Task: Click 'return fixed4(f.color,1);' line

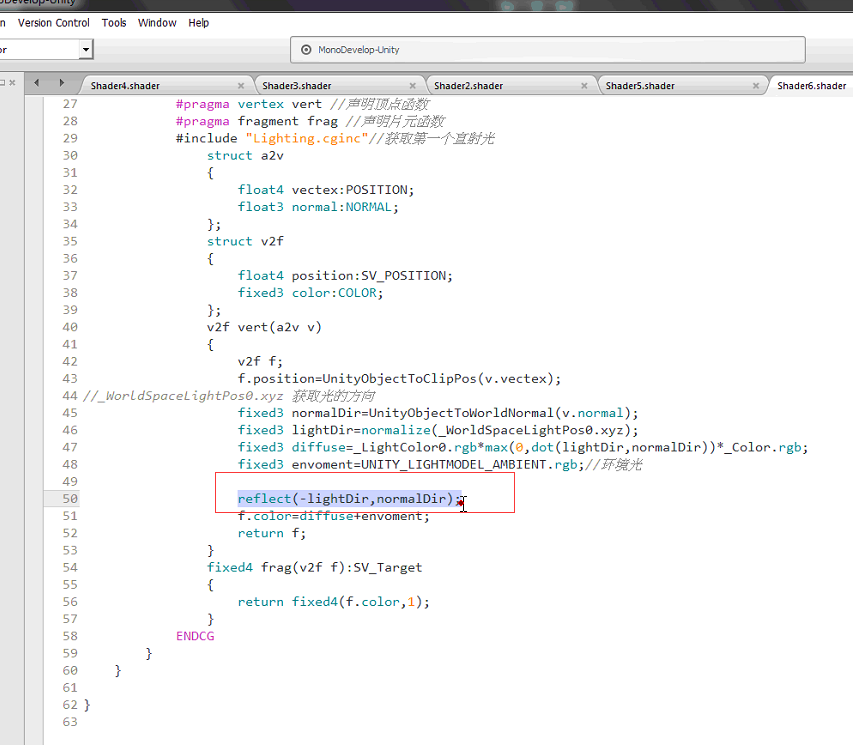Action: click(x=333, y=602)
